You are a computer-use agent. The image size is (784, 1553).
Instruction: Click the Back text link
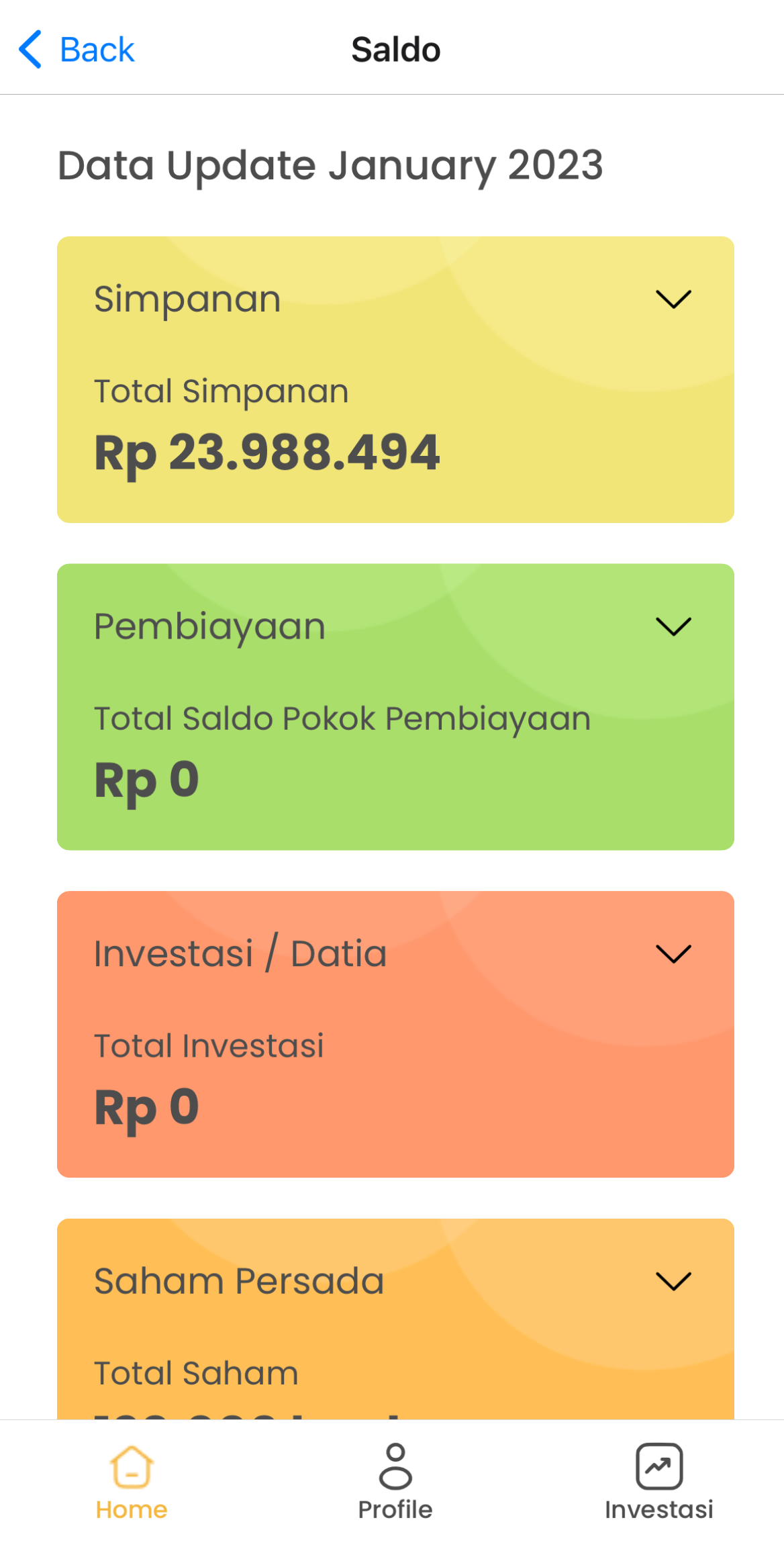click(x=97, y=50)
